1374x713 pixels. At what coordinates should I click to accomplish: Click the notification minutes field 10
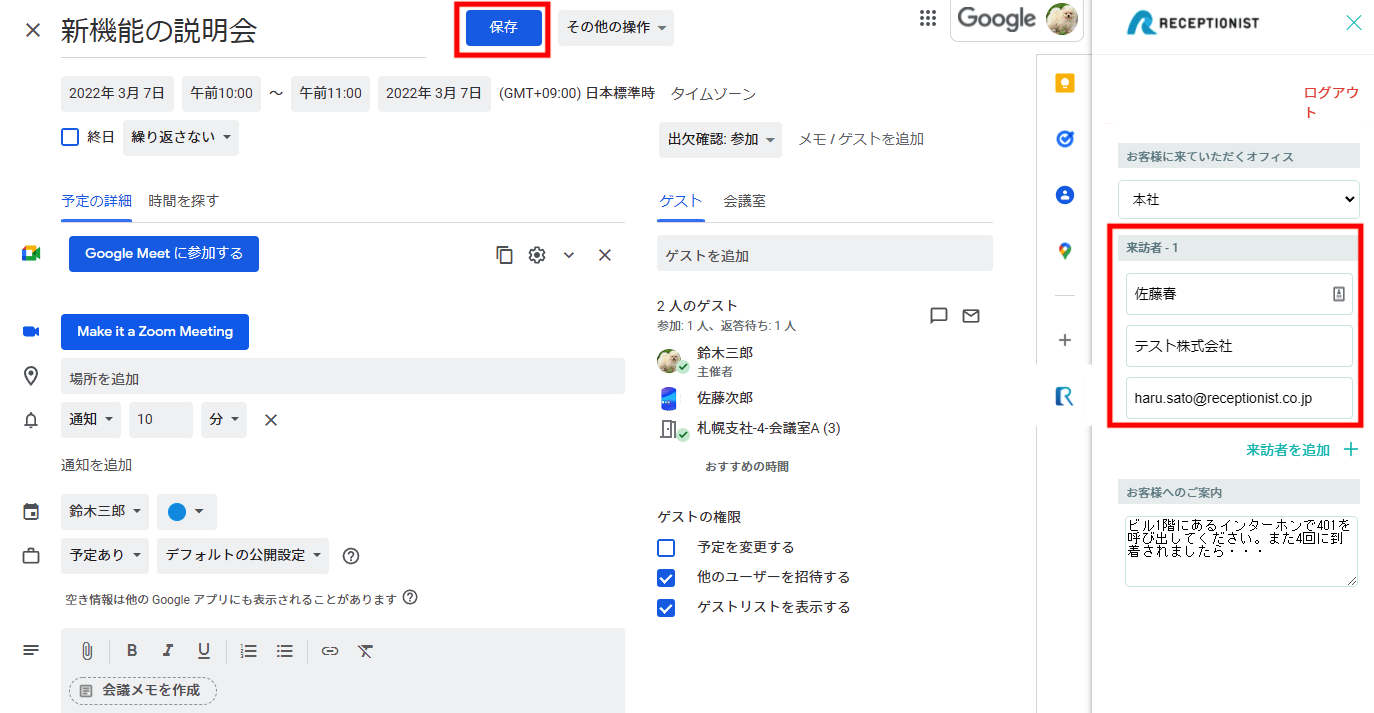click(x=161, y=420)
